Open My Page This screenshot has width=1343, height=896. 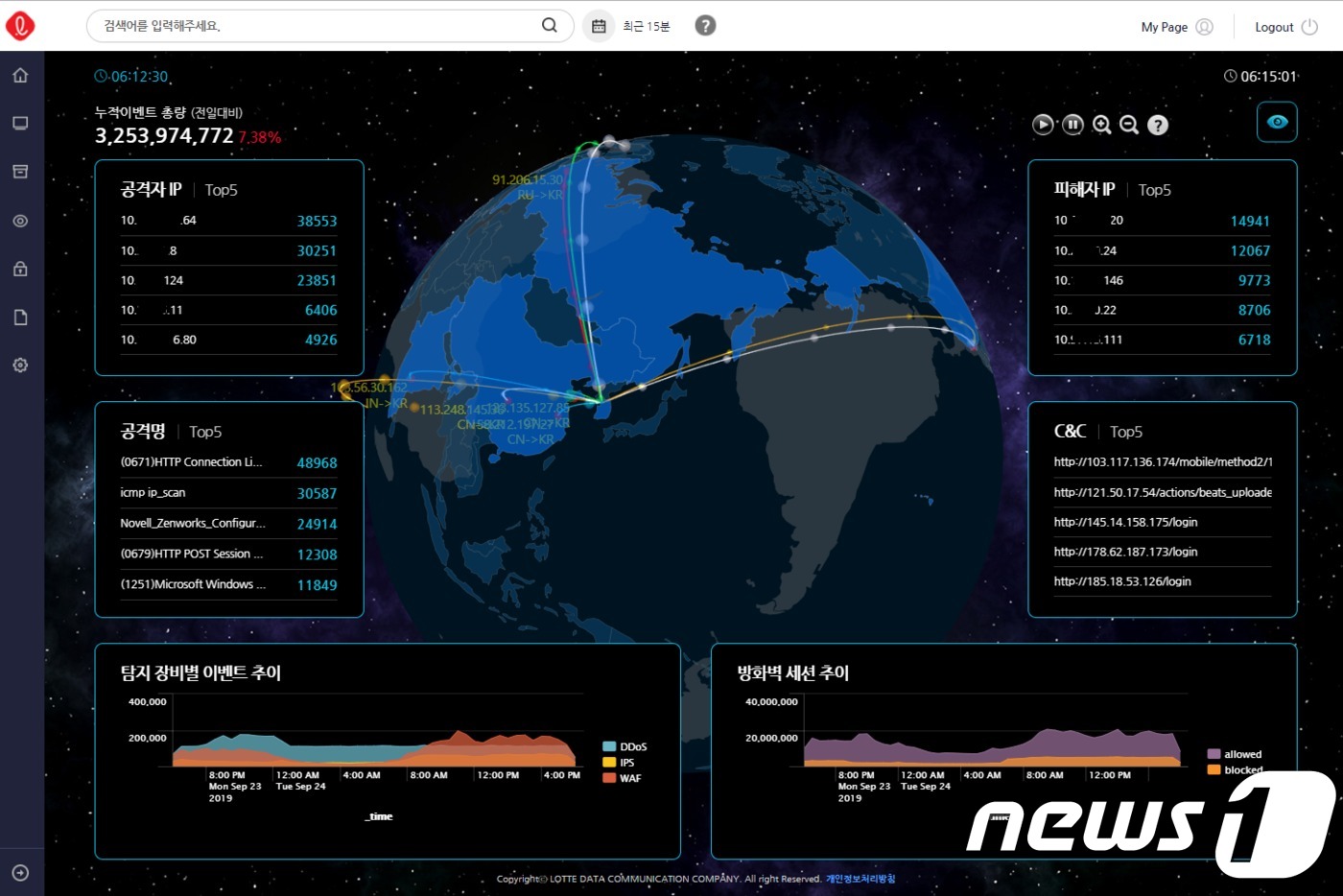click(x=1176, y=27)
